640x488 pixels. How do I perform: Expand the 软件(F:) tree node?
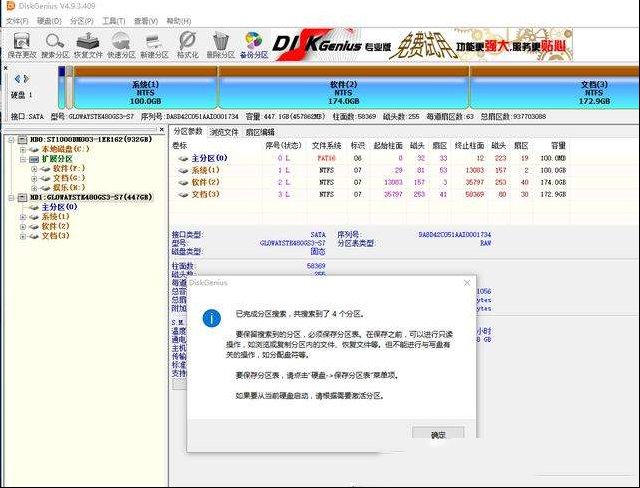[x=34, y=169]
